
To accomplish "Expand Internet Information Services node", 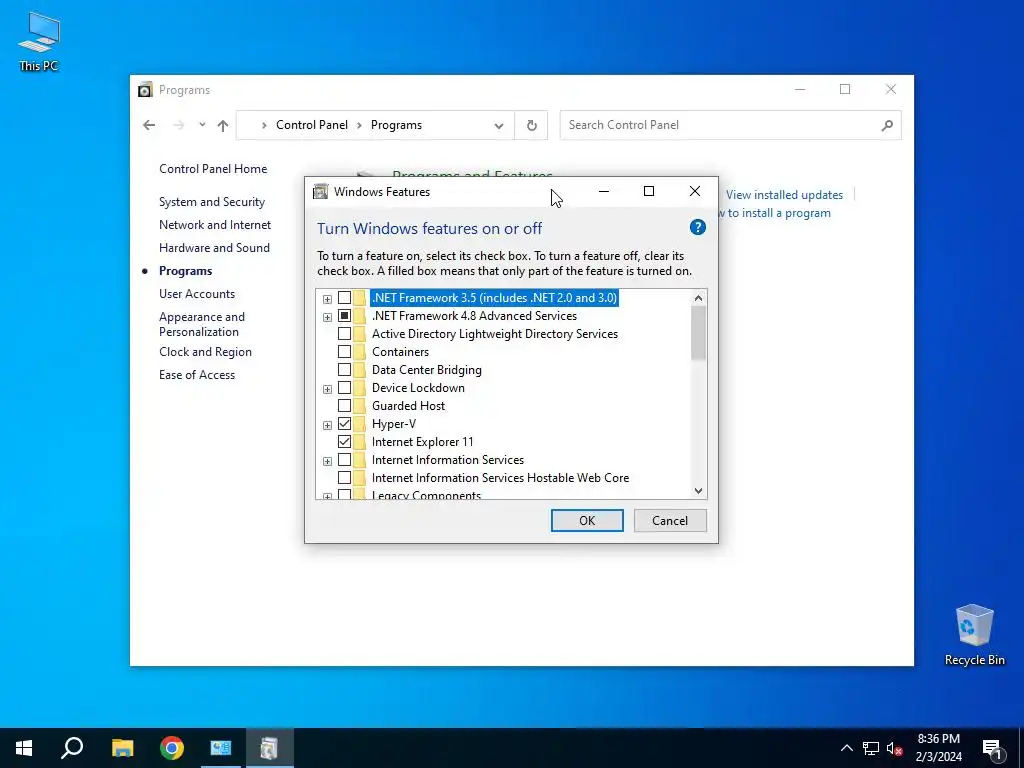I will point(327,461).
